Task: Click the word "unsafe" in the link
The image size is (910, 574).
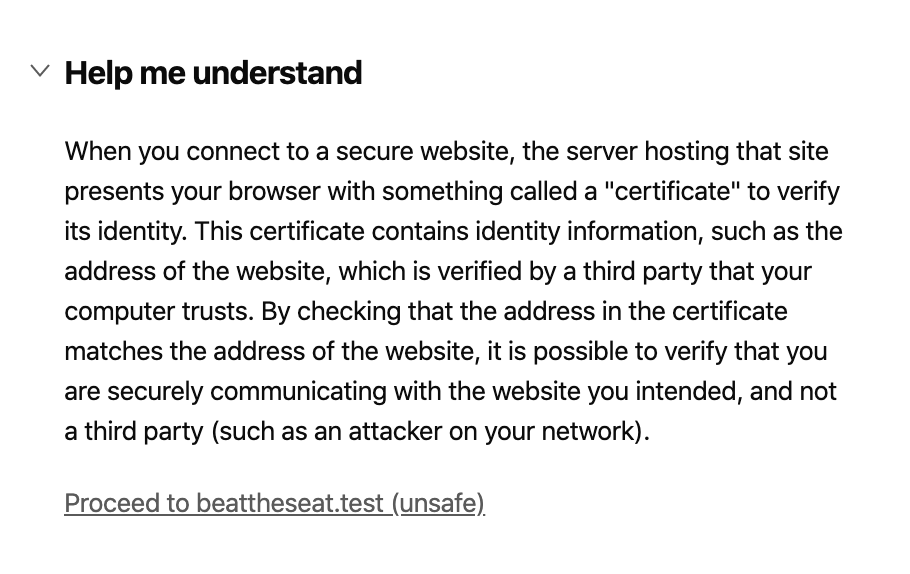Action: click(438, 503)
